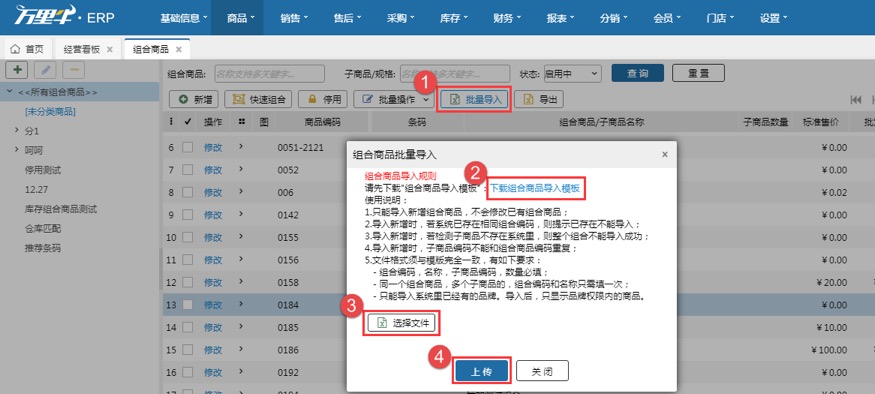This screenshot has height=394, width=875.
Task: Click 下载组合商品导入模板 download link
Action: coord(535,189)
